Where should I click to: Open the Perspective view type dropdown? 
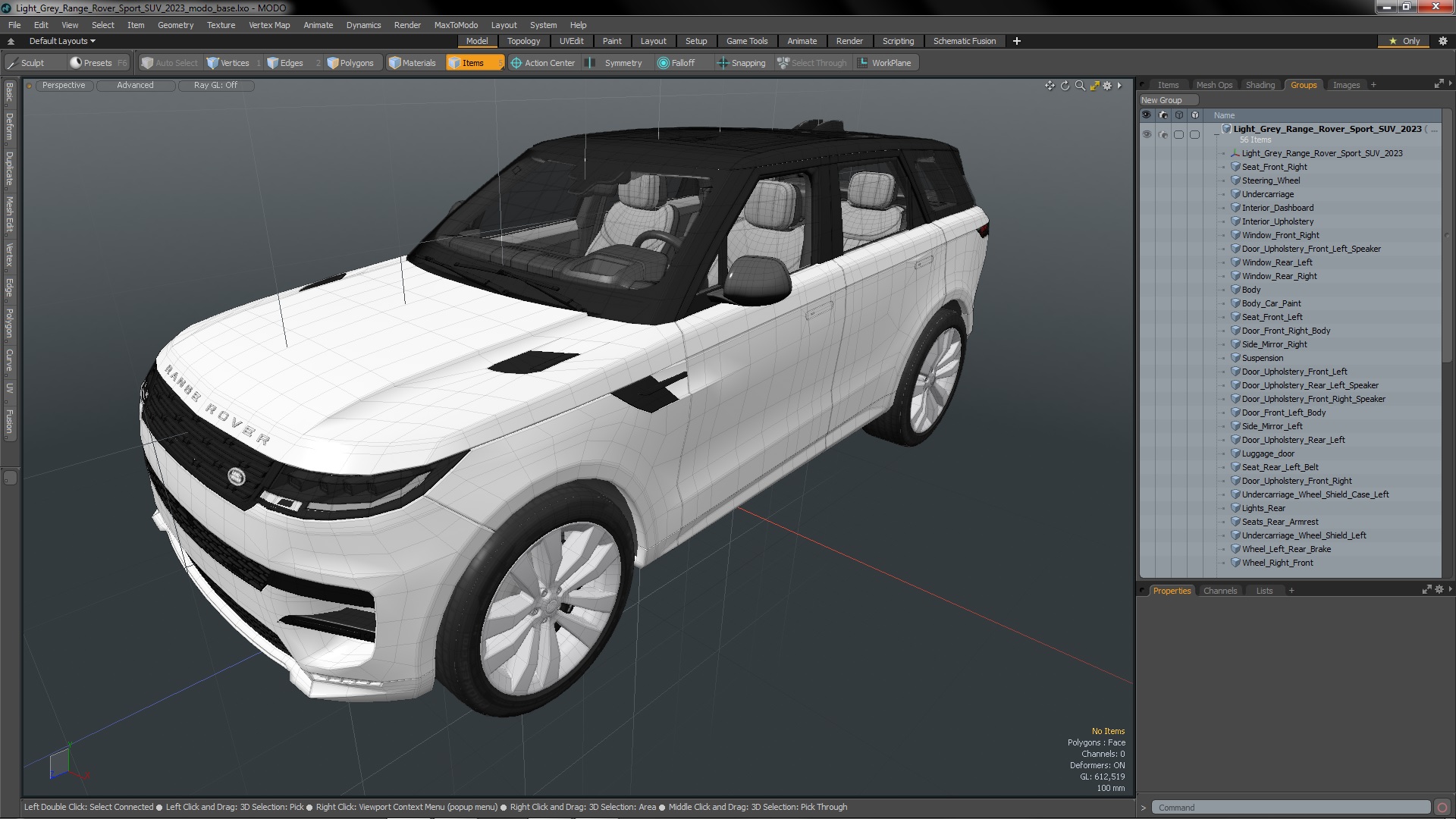[64, 86]
